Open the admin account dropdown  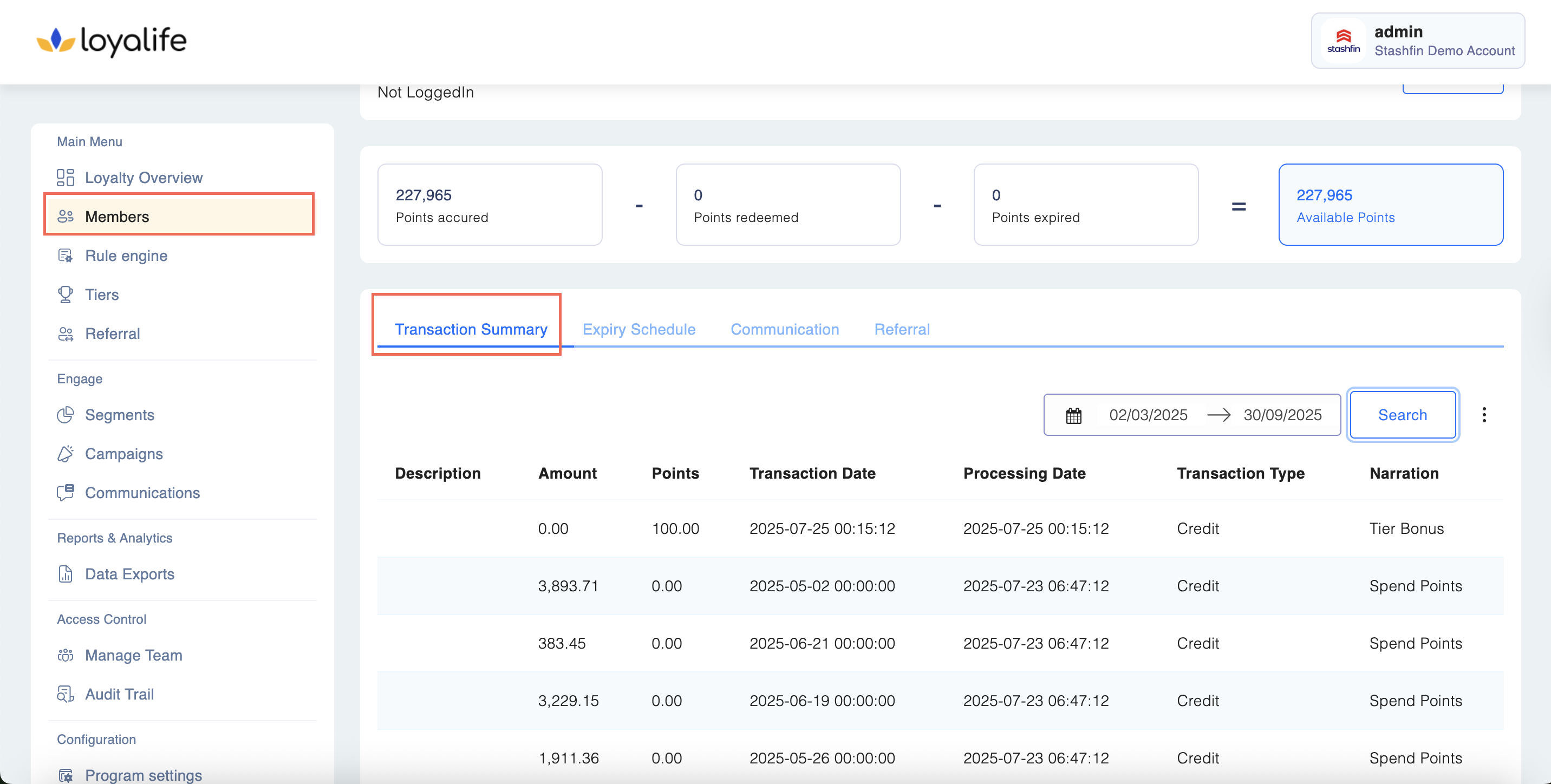[x=1417, y=41]
